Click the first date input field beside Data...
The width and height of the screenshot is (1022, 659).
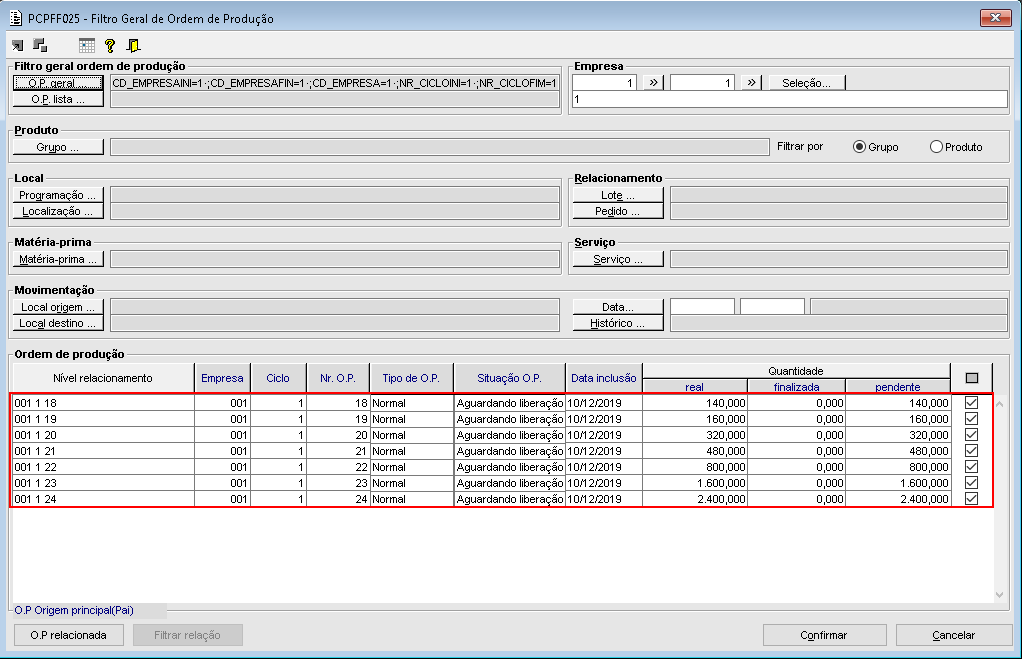[x=703, y=307]
